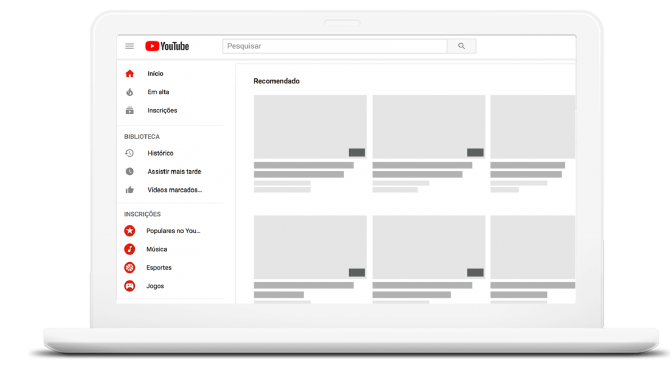Click the thumbs-up Vídeos marcados icon

click(x=129, y=190)
